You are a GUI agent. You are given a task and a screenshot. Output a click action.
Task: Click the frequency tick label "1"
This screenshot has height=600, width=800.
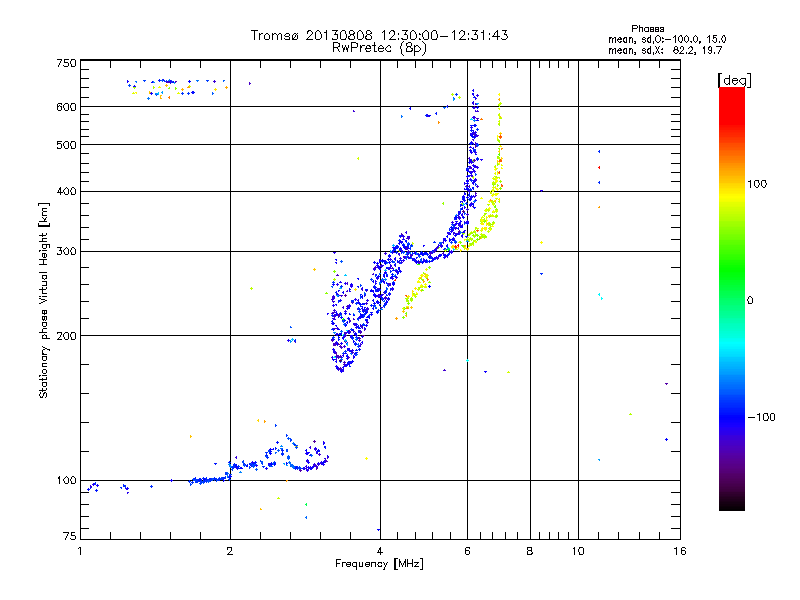(80, 551)
